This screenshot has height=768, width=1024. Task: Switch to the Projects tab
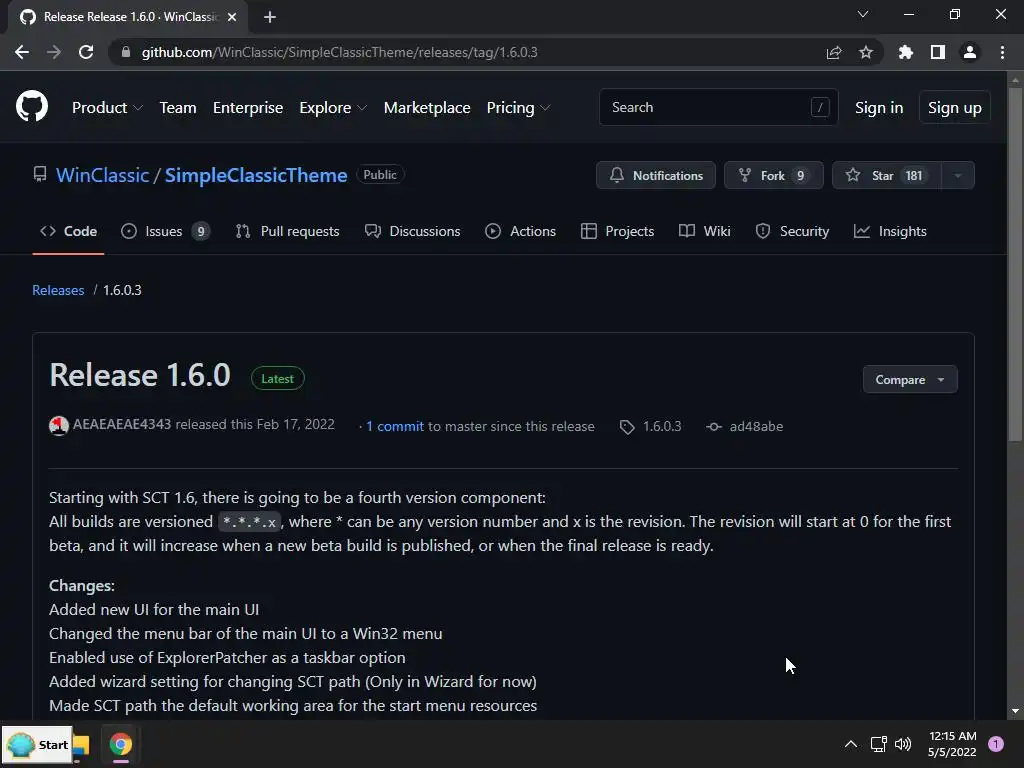[617, 231]
